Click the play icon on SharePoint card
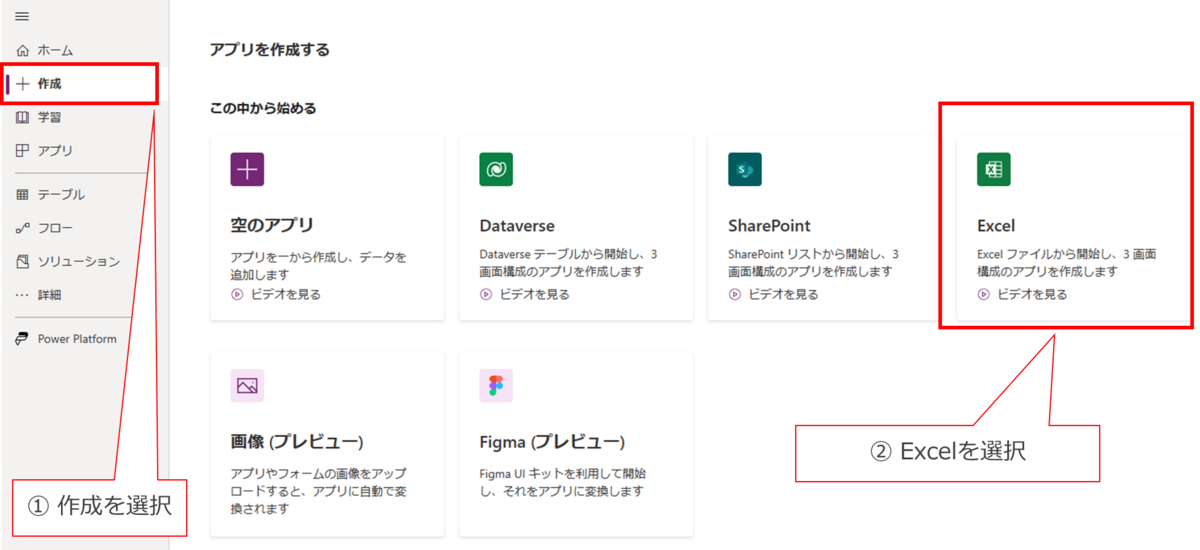The width and height of the screenshot is (1200, 550). (x=735, y=294)
